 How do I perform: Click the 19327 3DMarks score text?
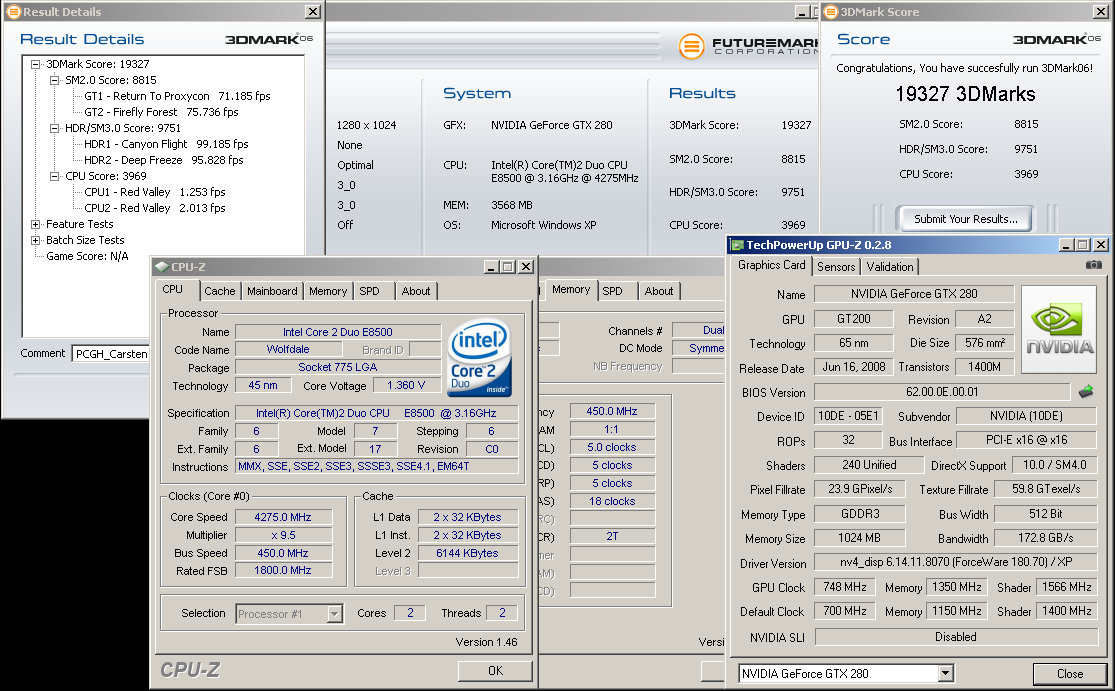pos(965,94)
